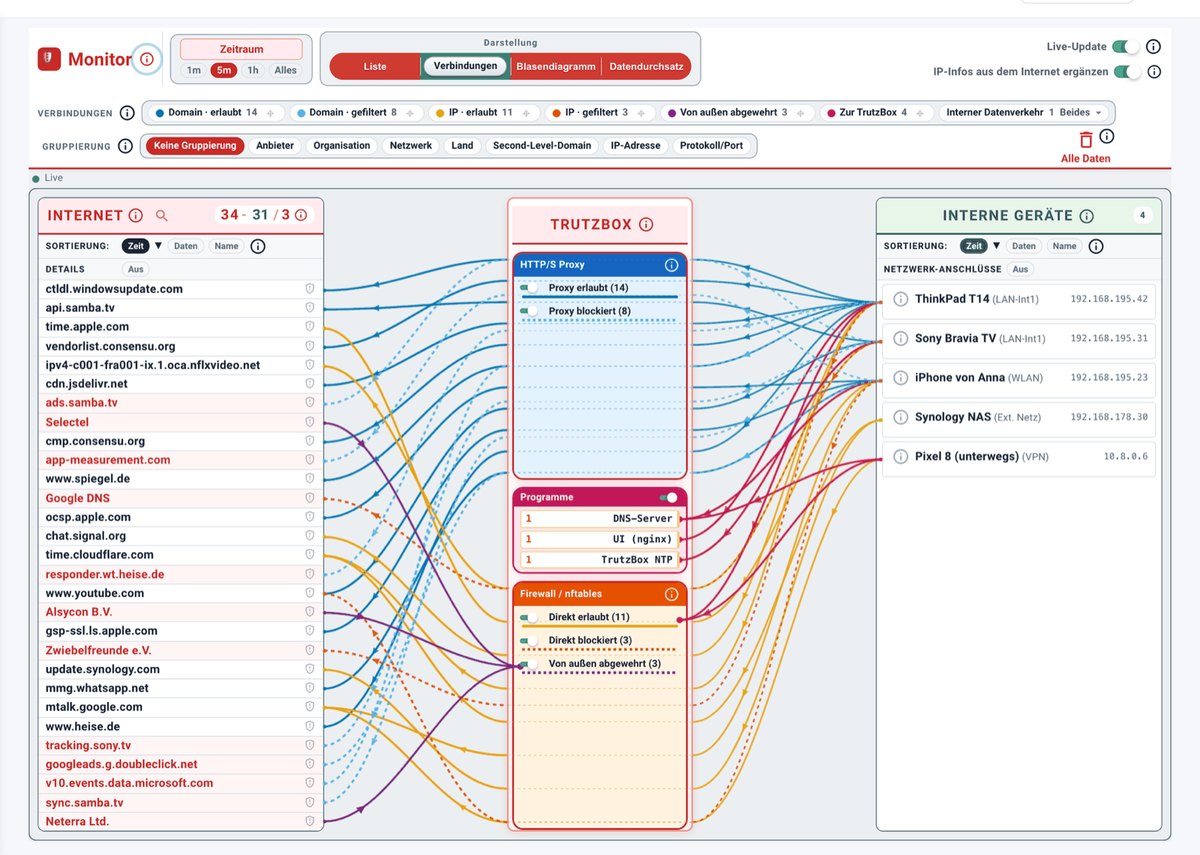This screenshot has width=1200, height=855.
Task: Open Interner Datenverkehr Beides dropdown
Action: coord(1024,113)
